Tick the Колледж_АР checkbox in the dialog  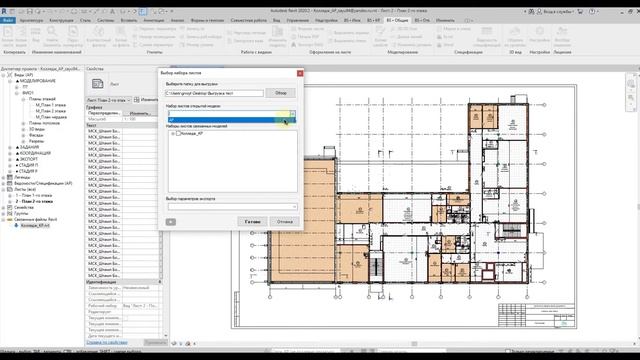tap(178, 133)
